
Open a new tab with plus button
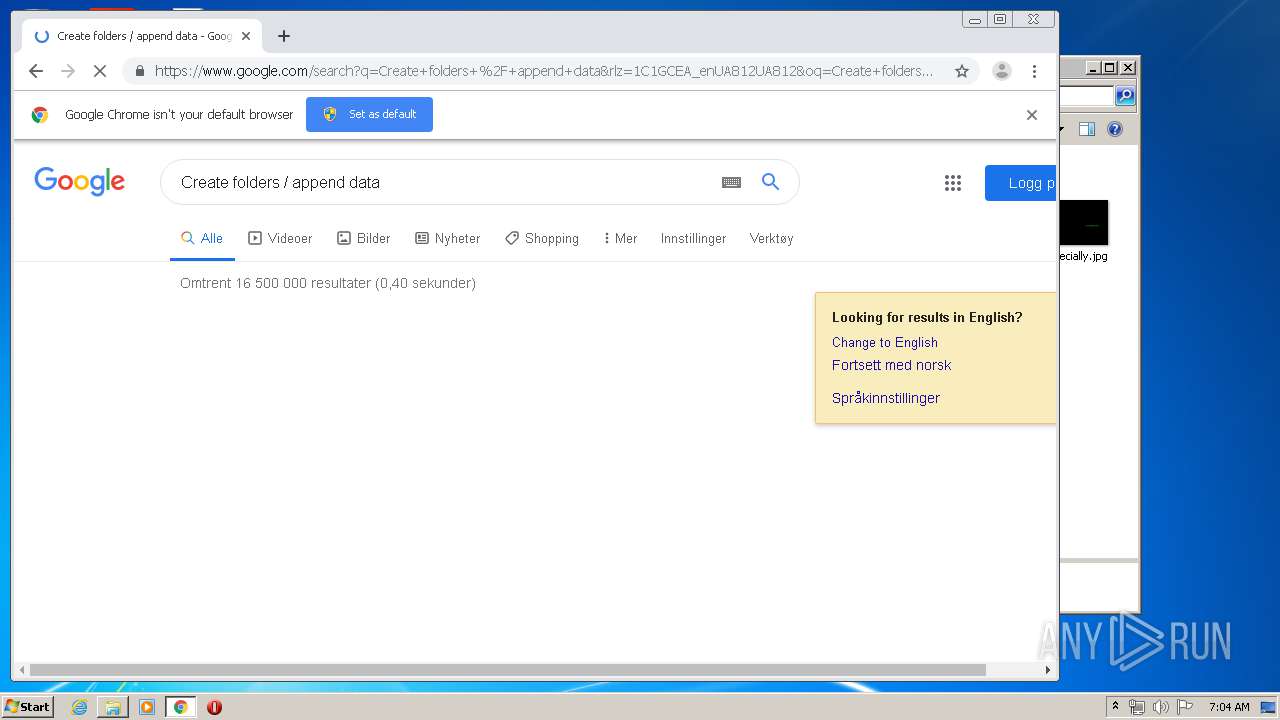pos(284,36)
